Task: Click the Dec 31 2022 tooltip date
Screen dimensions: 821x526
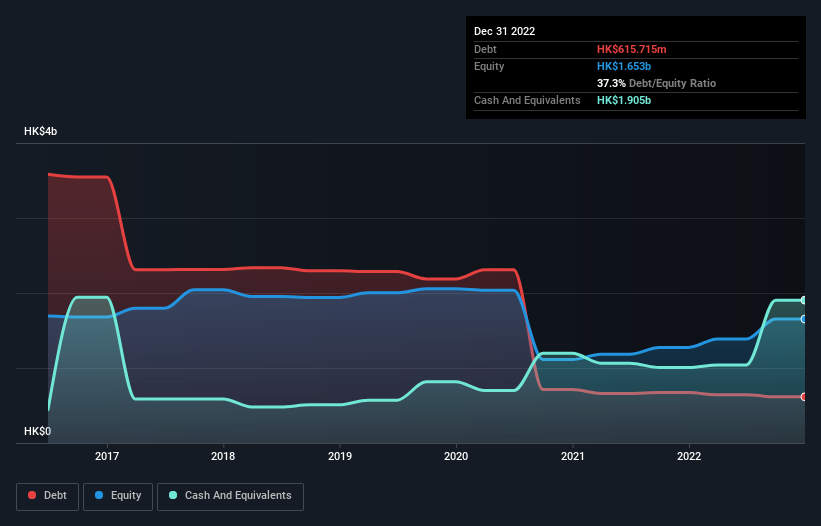Action: tap(505, 31)
